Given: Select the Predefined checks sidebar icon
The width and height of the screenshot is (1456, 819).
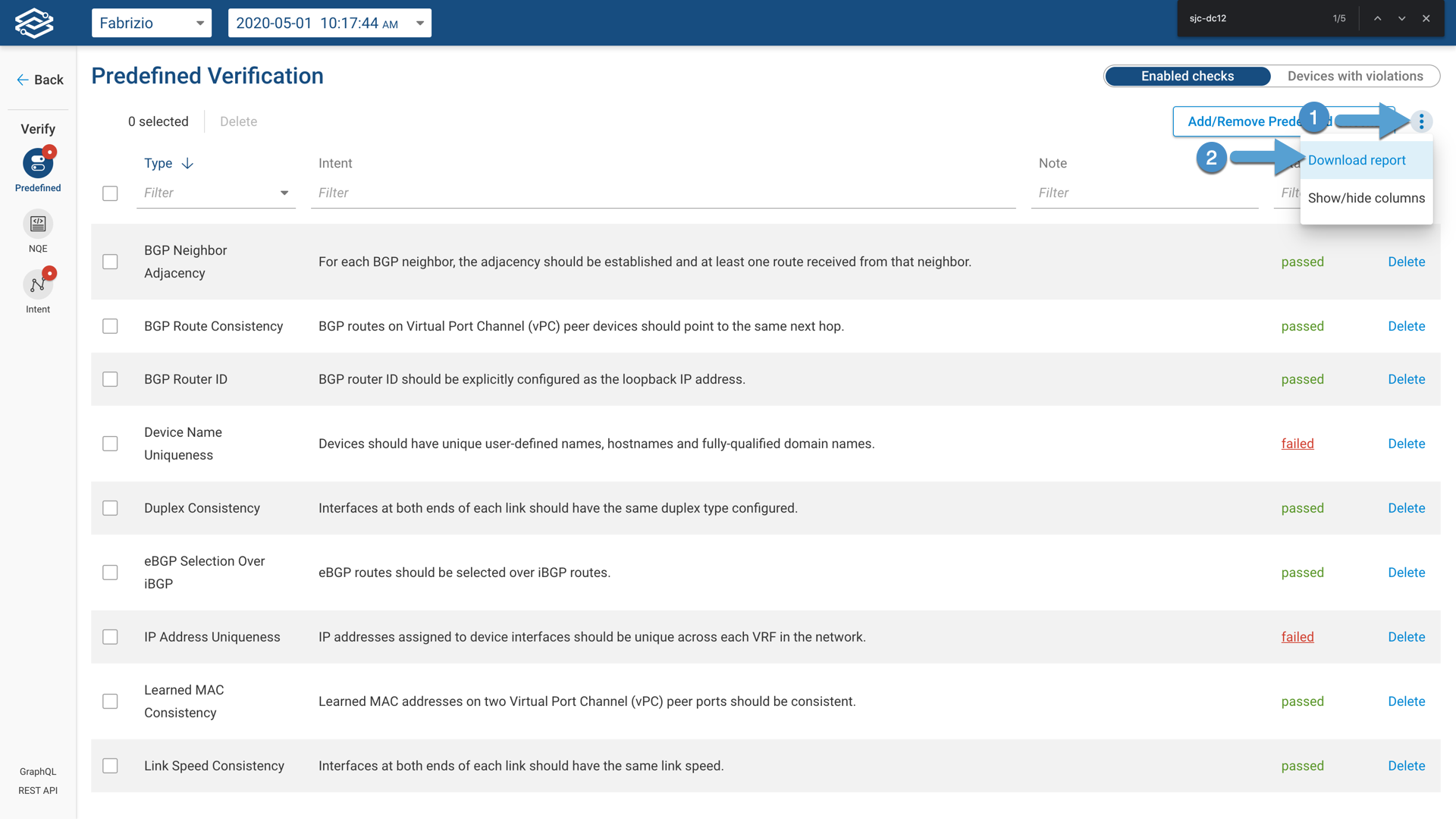Looking at the screenshot, I should coord(37,163).
